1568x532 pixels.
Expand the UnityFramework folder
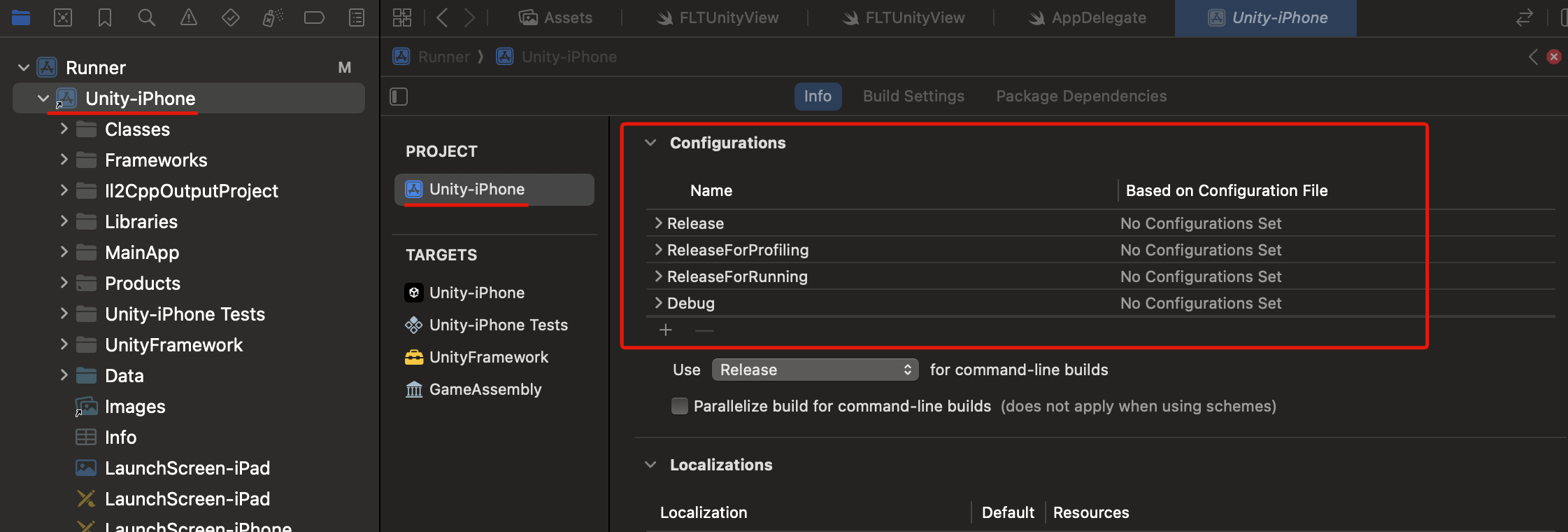[64, 344]
